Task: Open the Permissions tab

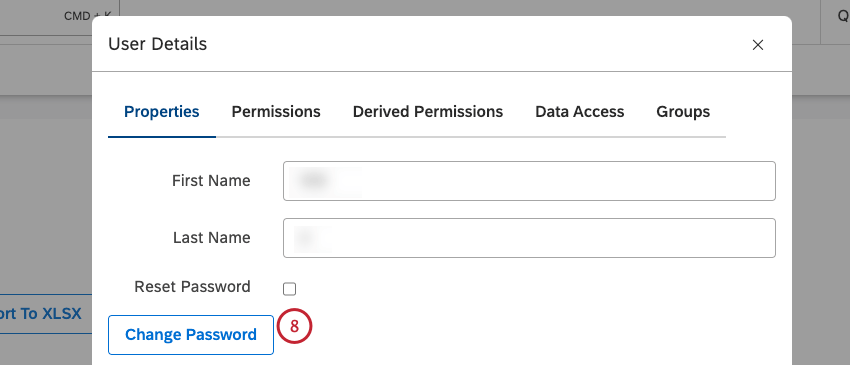Action: (276, 112)
